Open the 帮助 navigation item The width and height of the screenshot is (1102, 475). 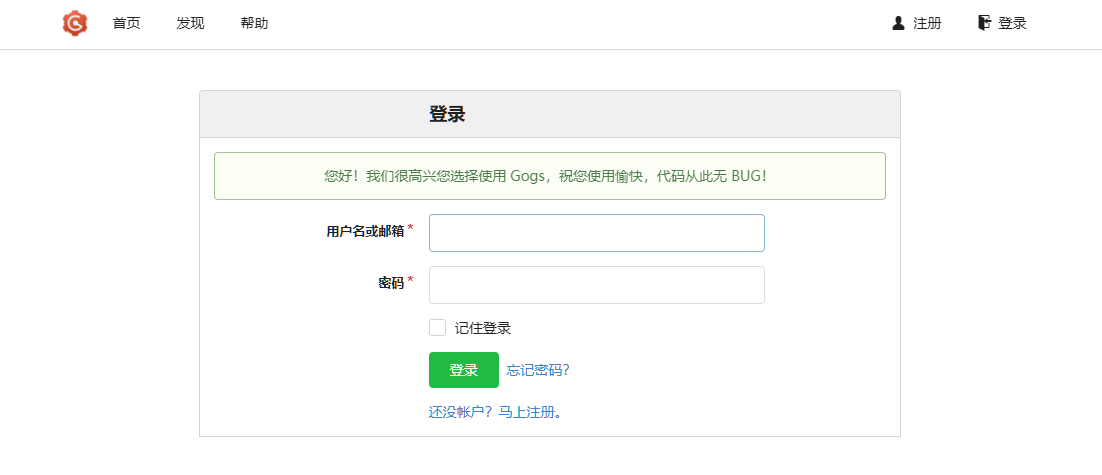[254, 23]
